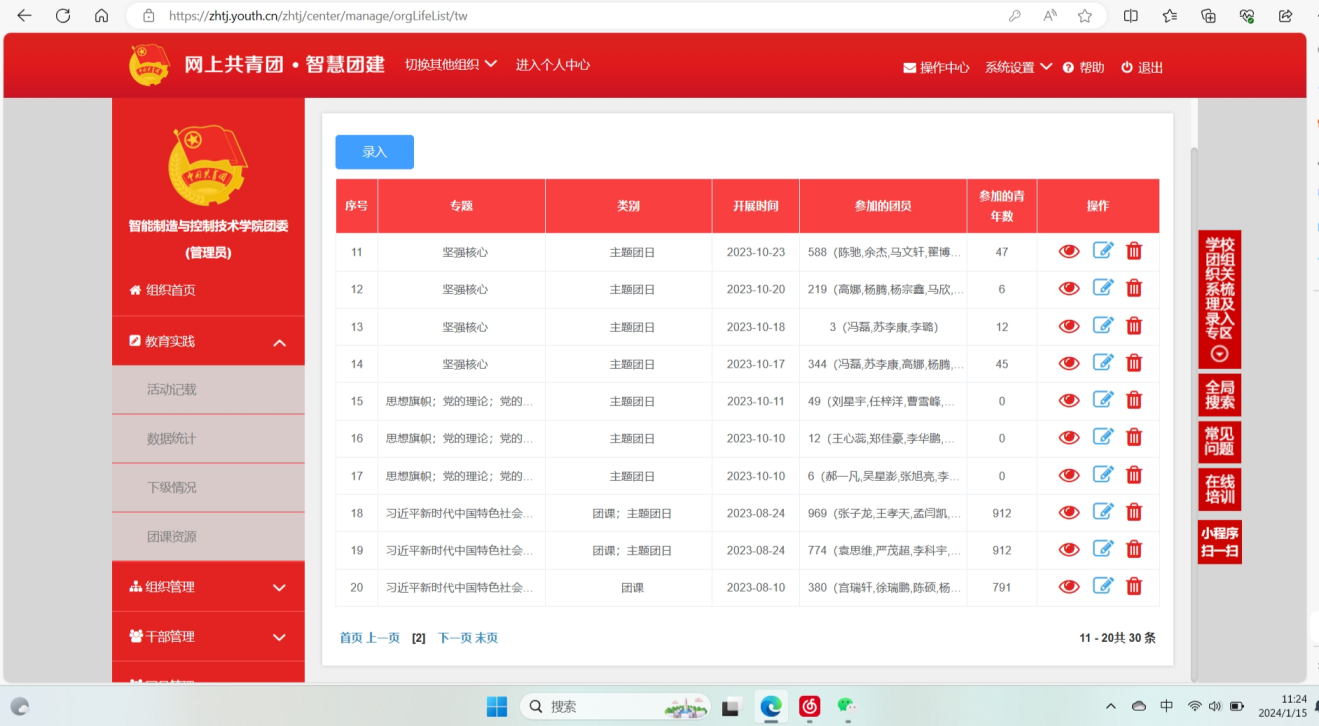1319x726 pixels.
Task: Open 活动记载 in the sidebar
Action: pos(172,389)
